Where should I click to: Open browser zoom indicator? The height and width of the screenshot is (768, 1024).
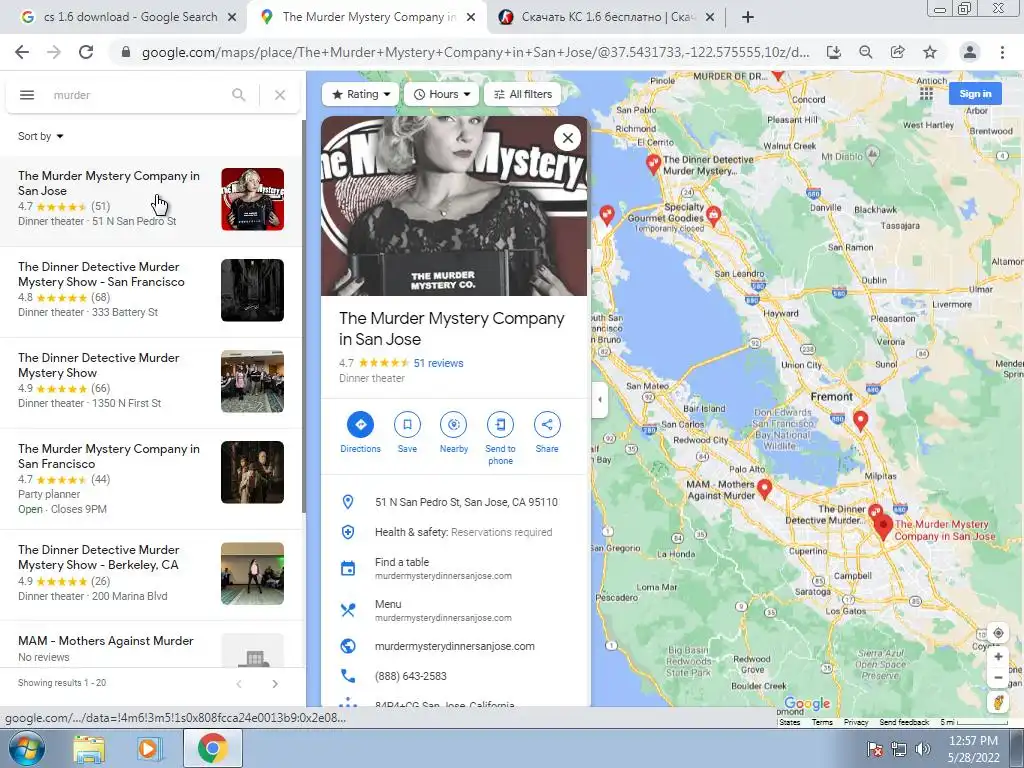pyautogui.click(x=866, y=52)
